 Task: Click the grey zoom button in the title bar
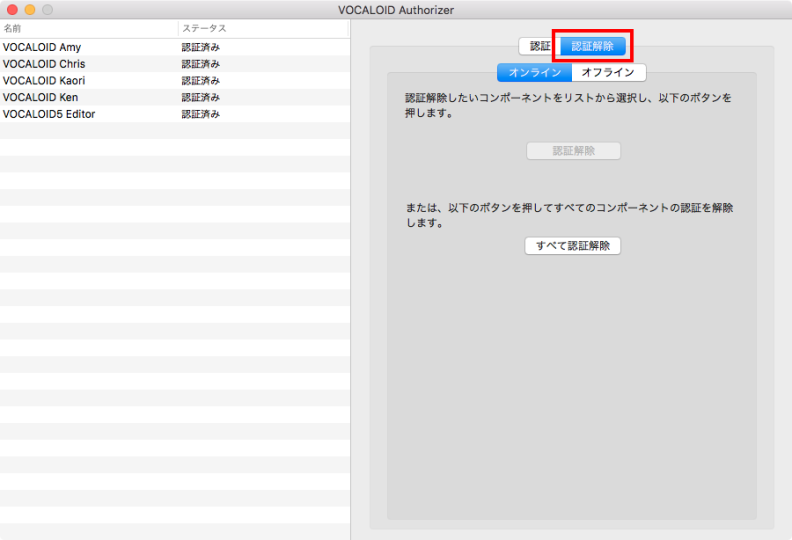point(46,9)
